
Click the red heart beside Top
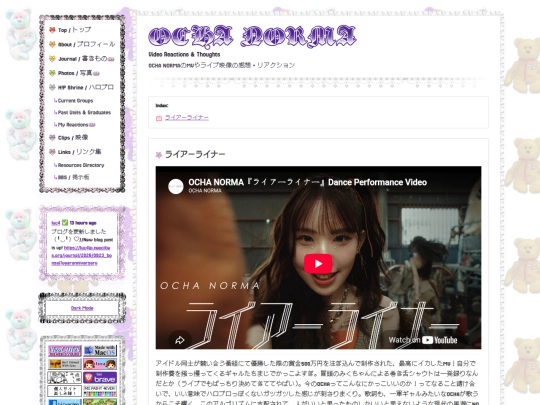[52, 30]
